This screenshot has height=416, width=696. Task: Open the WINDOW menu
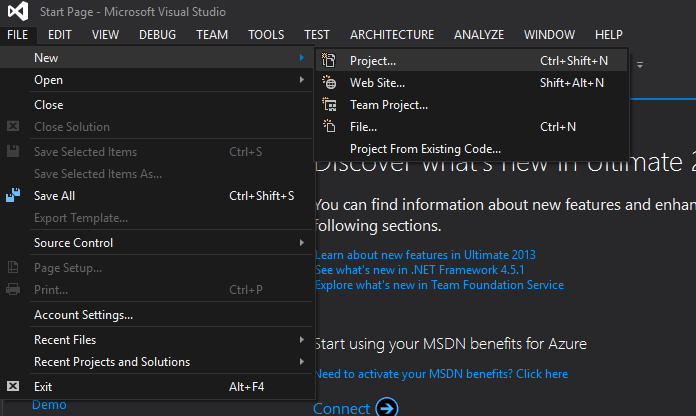(x=549, y=35)
